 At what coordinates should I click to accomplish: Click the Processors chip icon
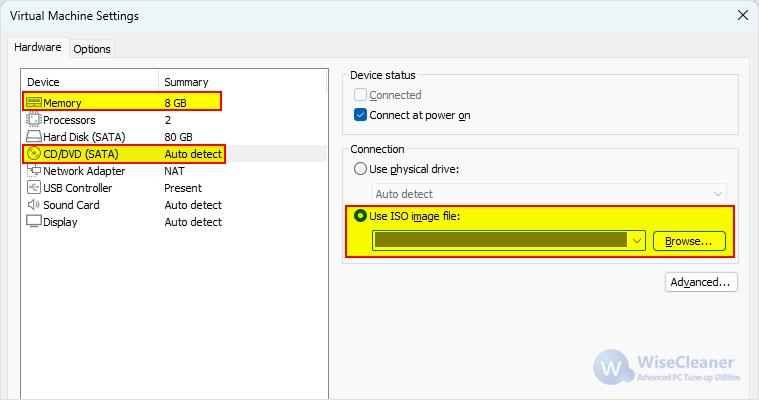(33, 119)
